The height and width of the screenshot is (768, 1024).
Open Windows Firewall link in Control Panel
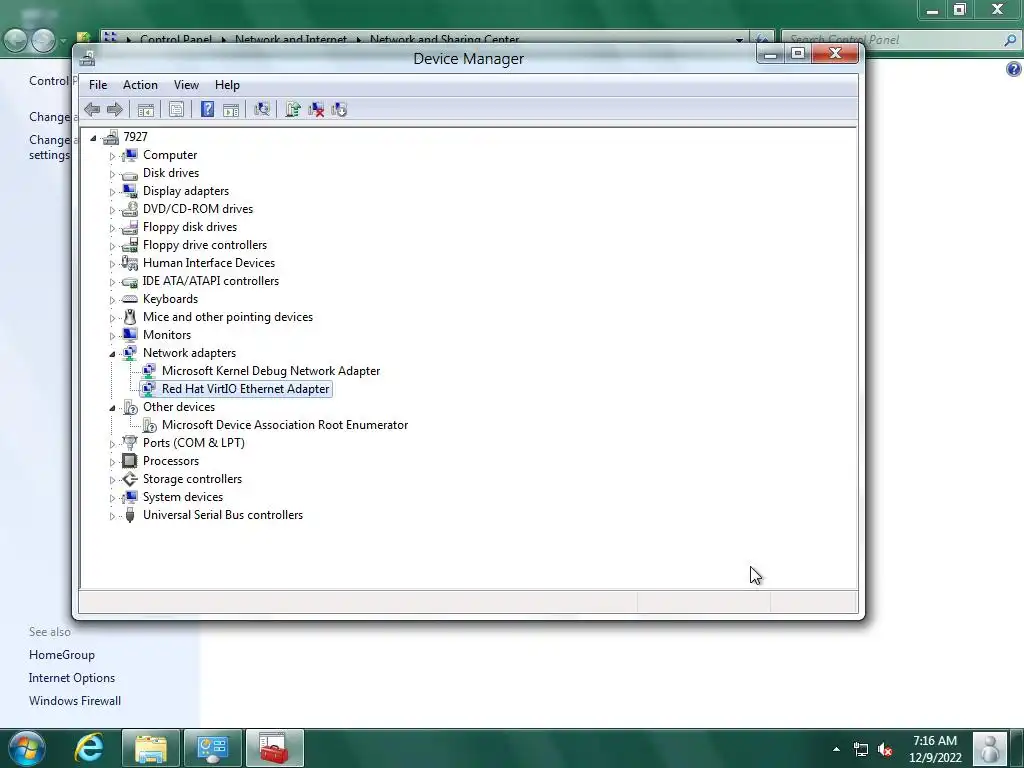coord(75,701)
